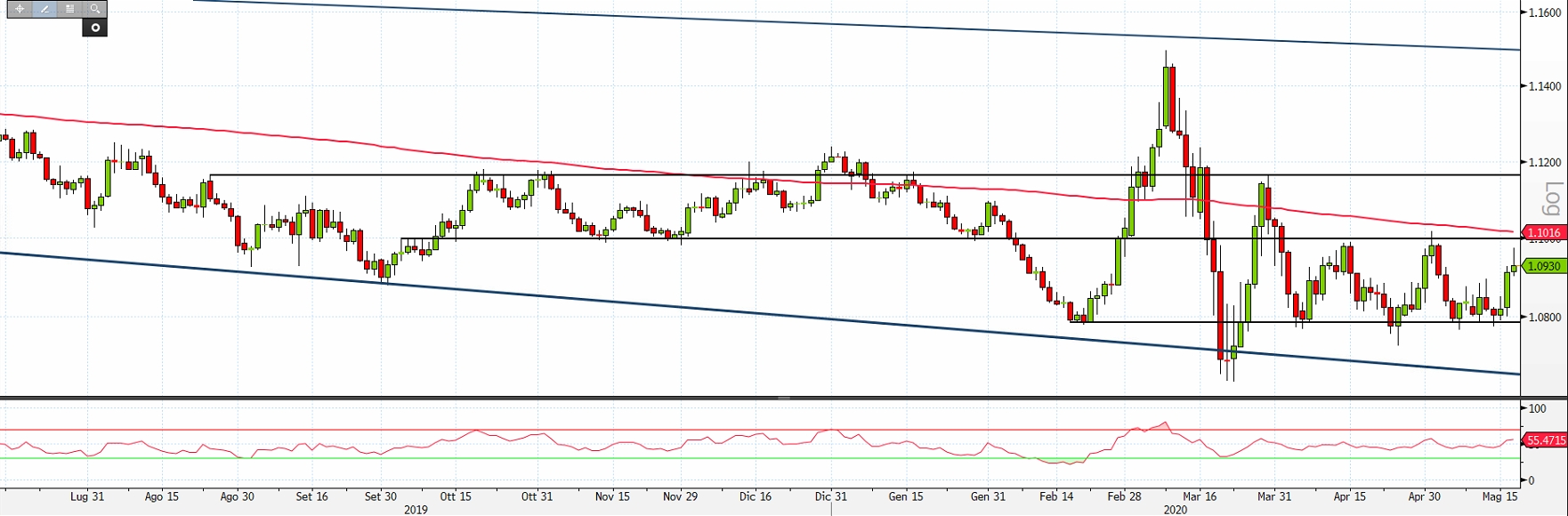This screenshot has height=516, width=1568.
Task: Click the 2019 year label on time axis
Action: [x=416, y=510]
